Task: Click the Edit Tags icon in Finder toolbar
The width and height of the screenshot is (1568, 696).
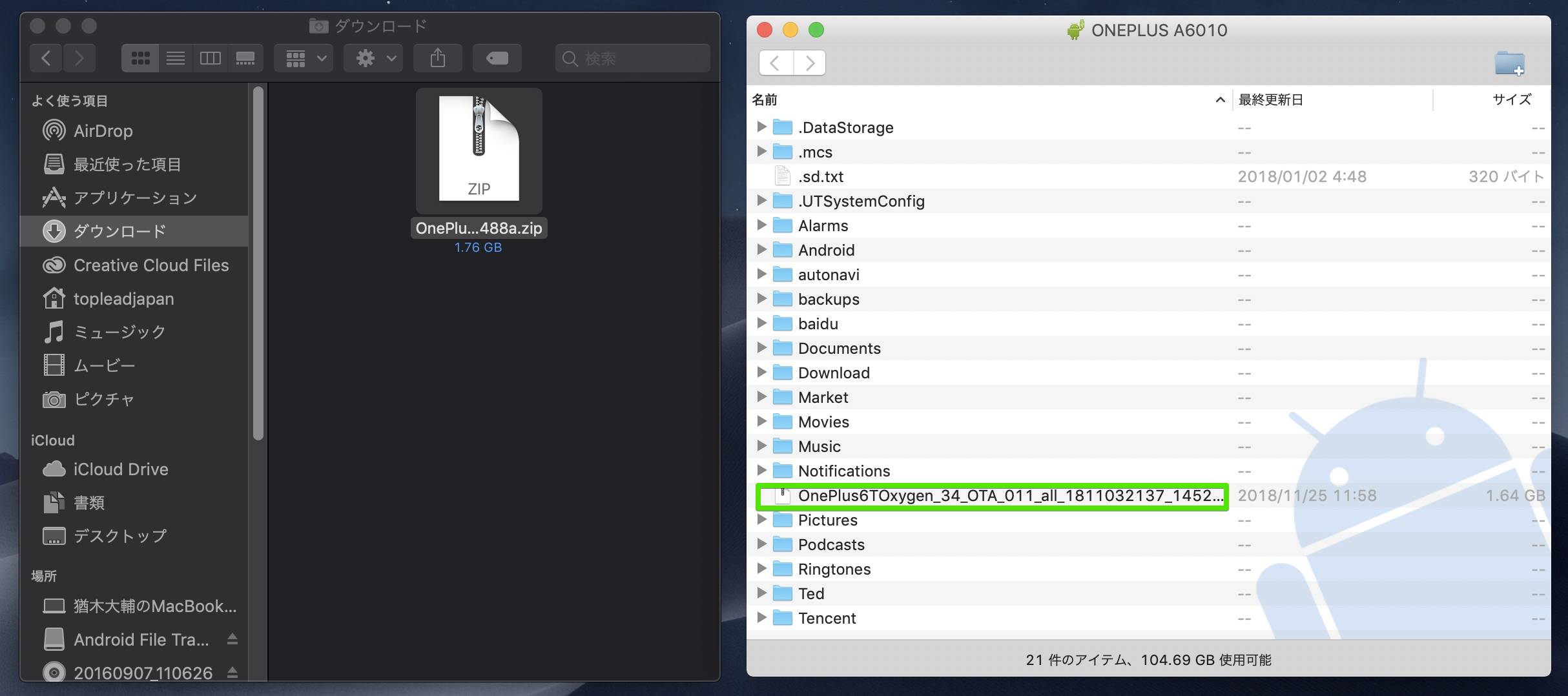Action: pyautogui.click(x=497, y=59)
